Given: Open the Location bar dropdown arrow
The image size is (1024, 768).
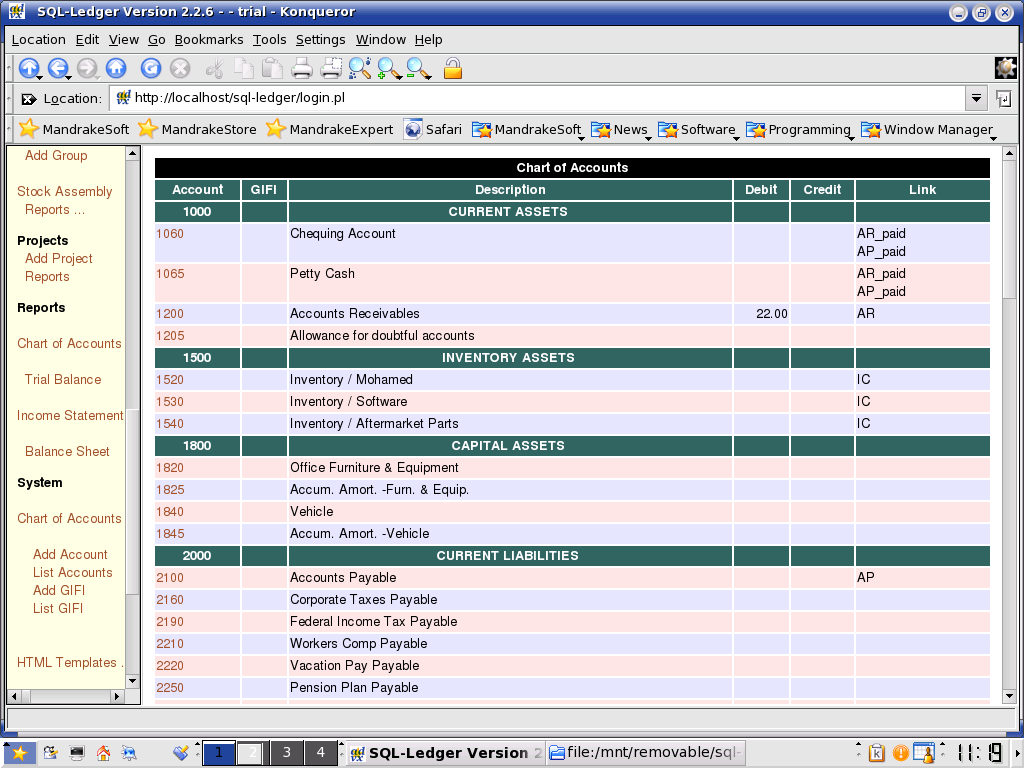Looking at the screenshot, I should point(977,98).
